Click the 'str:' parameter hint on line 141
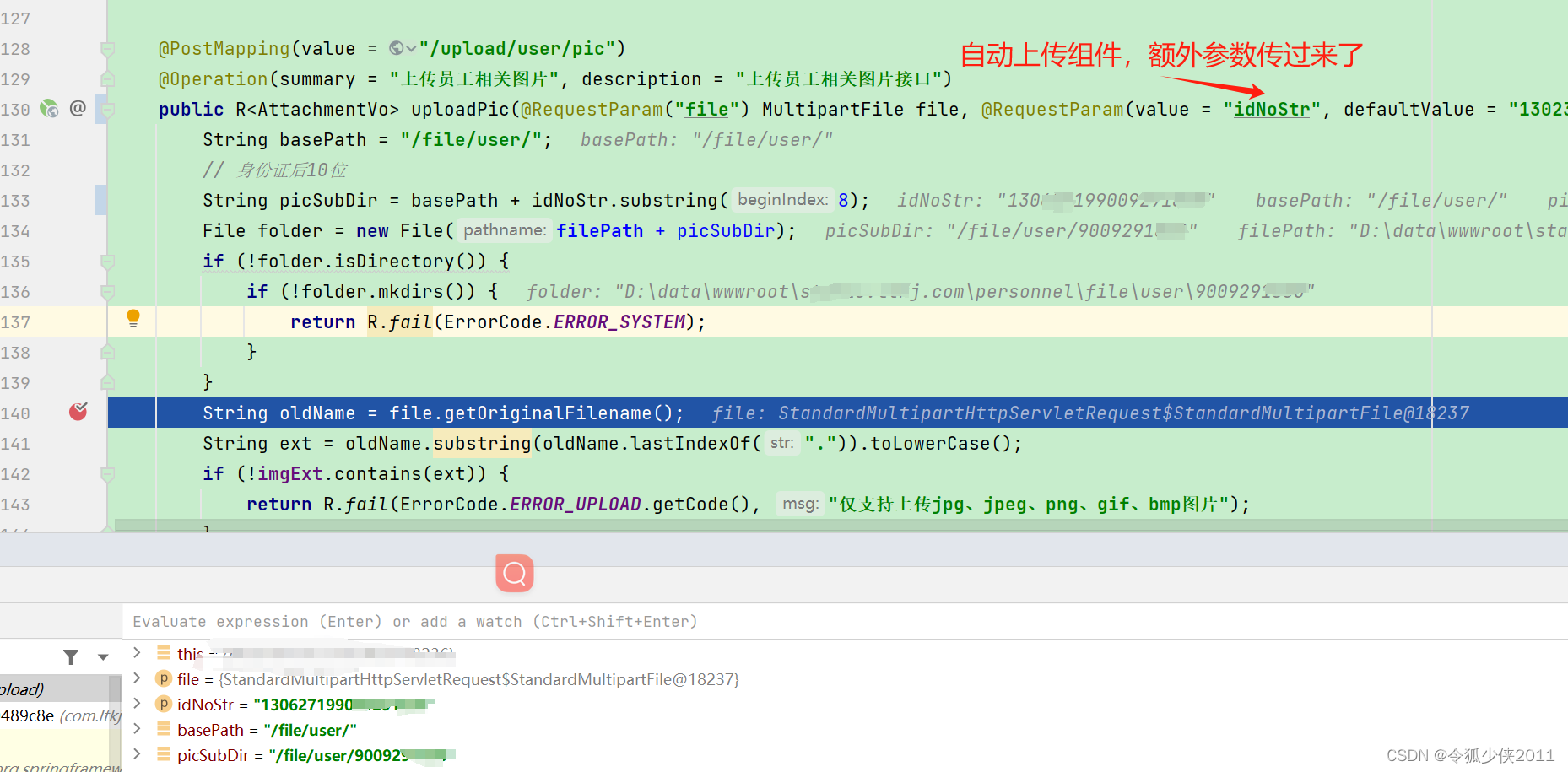This screenshot has height=772, width=1568. tap(781, 443)
